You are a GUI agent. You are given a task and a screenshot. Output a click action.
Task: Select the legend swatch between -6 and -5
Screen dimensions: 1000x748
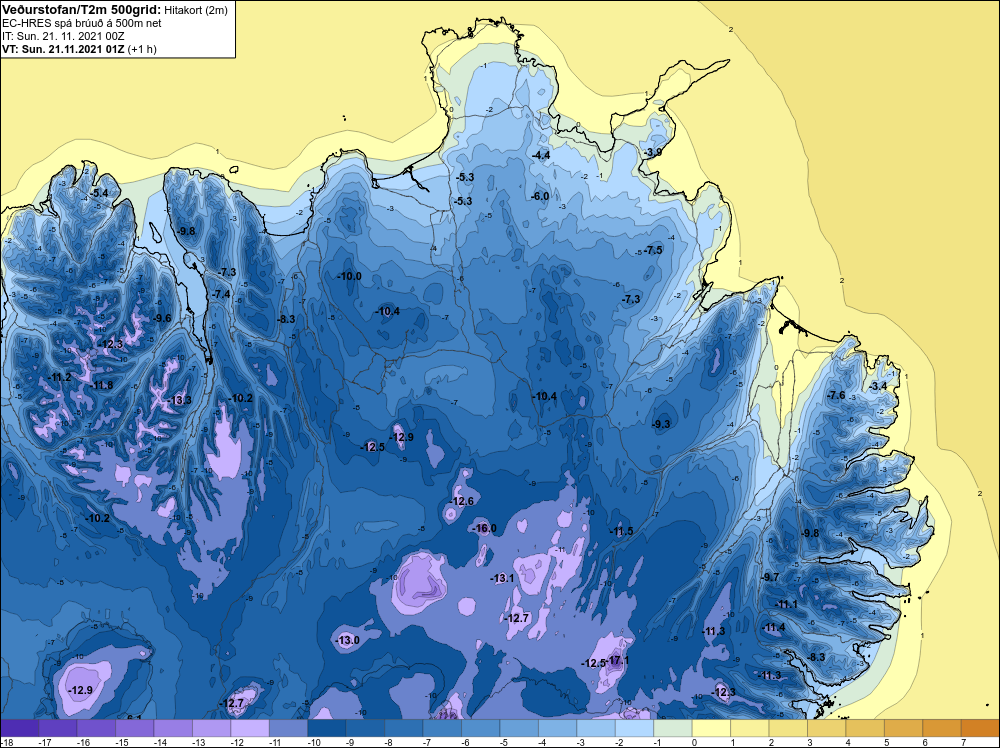tap(481, 728)
